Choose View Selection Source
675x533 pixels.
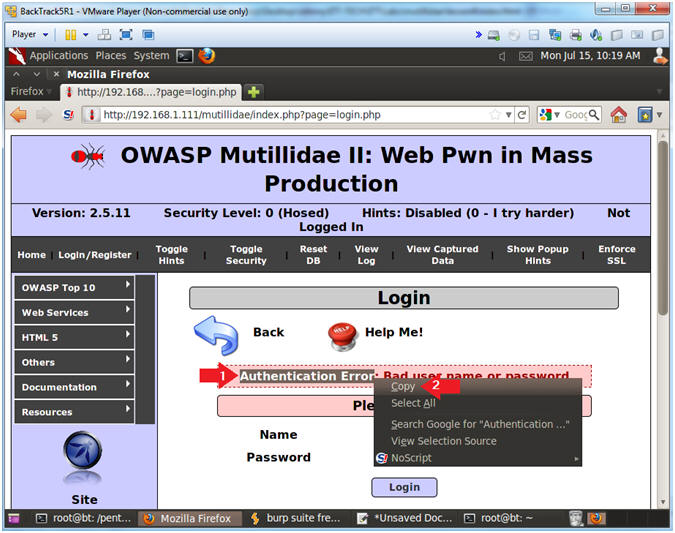(x=478, y=441)
